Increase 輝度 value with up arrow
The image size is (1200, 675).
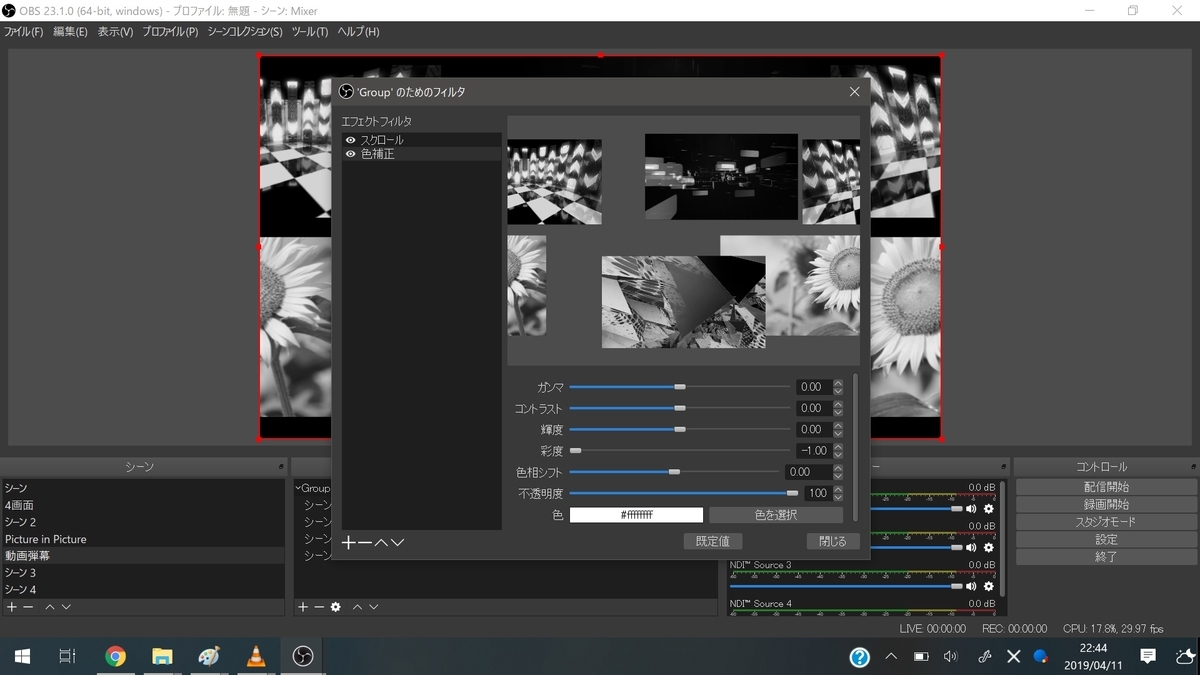coord(838,425)
